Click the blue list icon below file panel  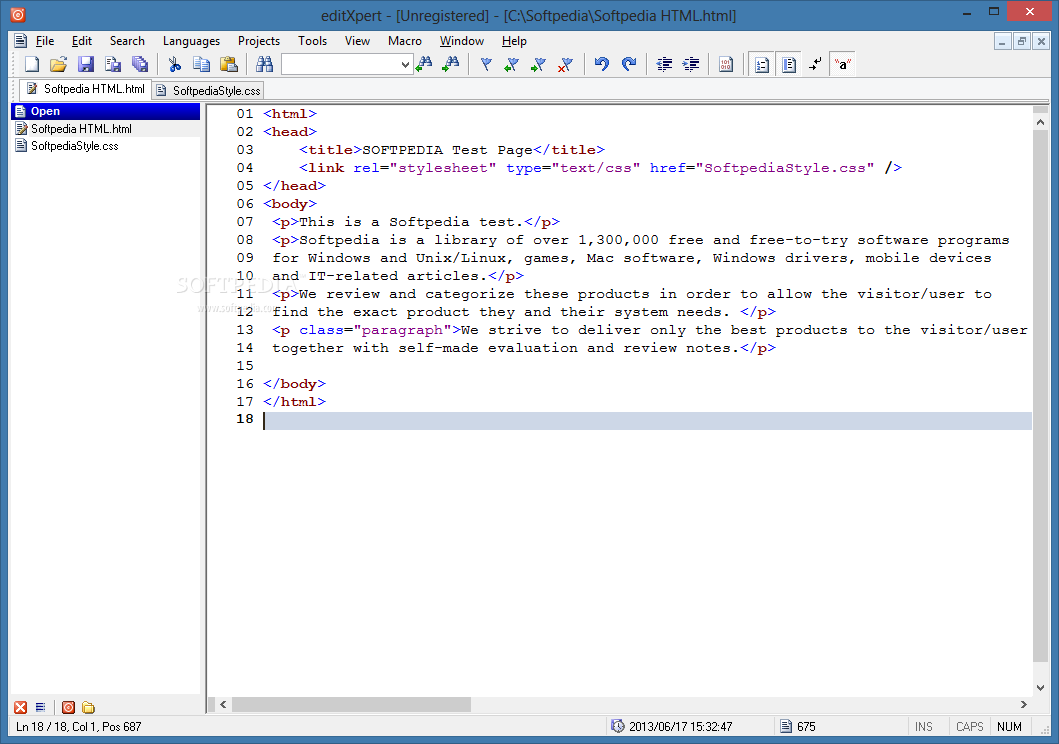point(41,707)
